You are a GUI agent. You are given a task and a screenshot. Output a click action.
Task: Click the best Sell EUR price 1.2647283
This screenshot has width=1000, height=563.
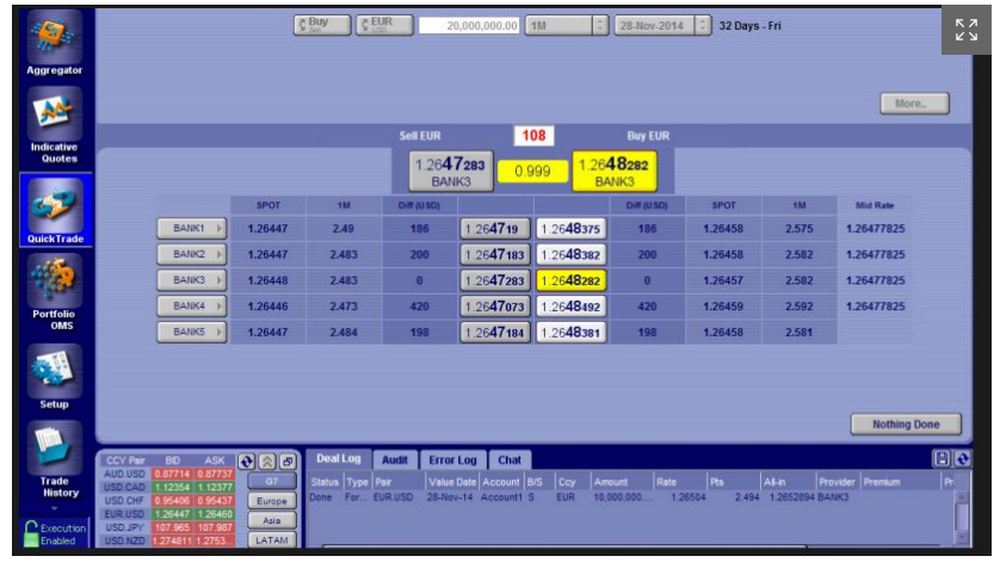(451, 172)
